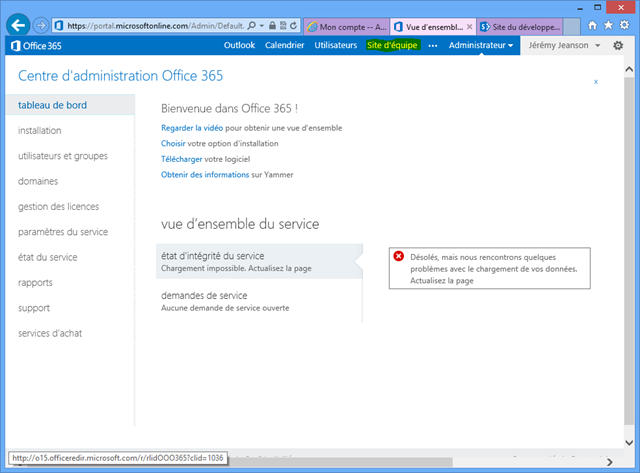Click the vertical scrollbar thumb
This screenshot has height=473, width=640.
[629, 251]
